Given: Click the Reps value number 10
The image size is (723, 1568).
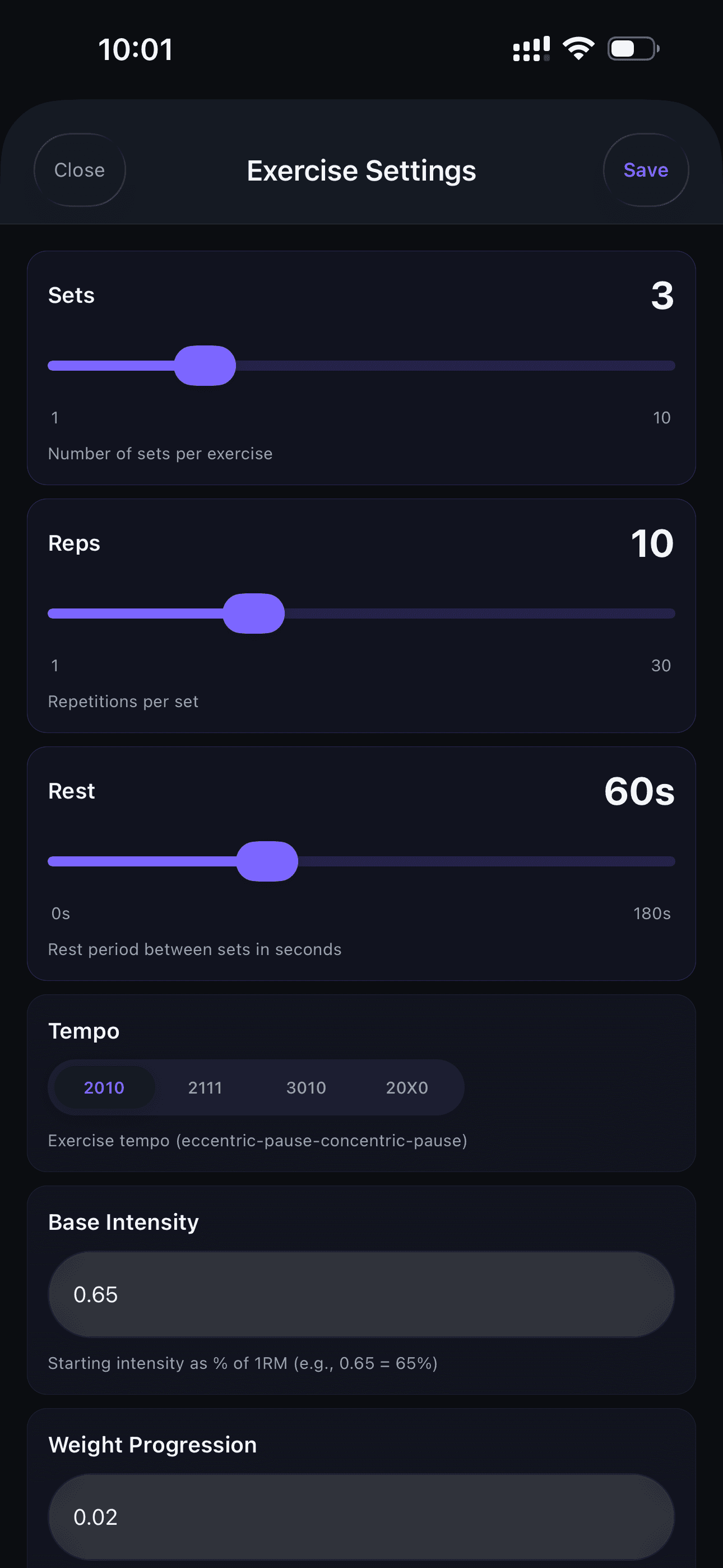Looking at the screenshot, I should (x=652, y=543).
